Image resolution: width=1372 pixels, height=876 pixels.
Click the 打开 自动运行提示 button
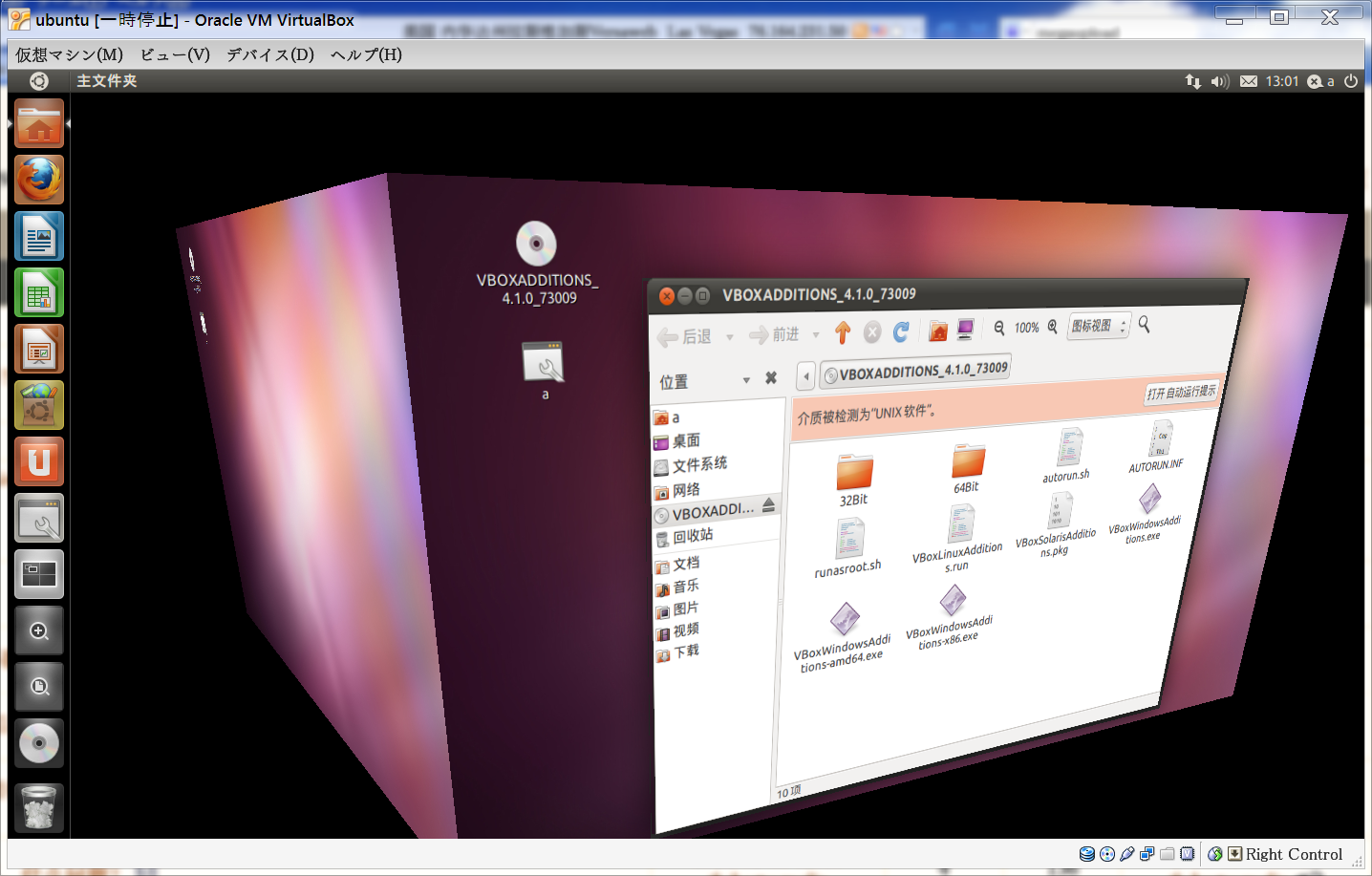coord(1182,393)
